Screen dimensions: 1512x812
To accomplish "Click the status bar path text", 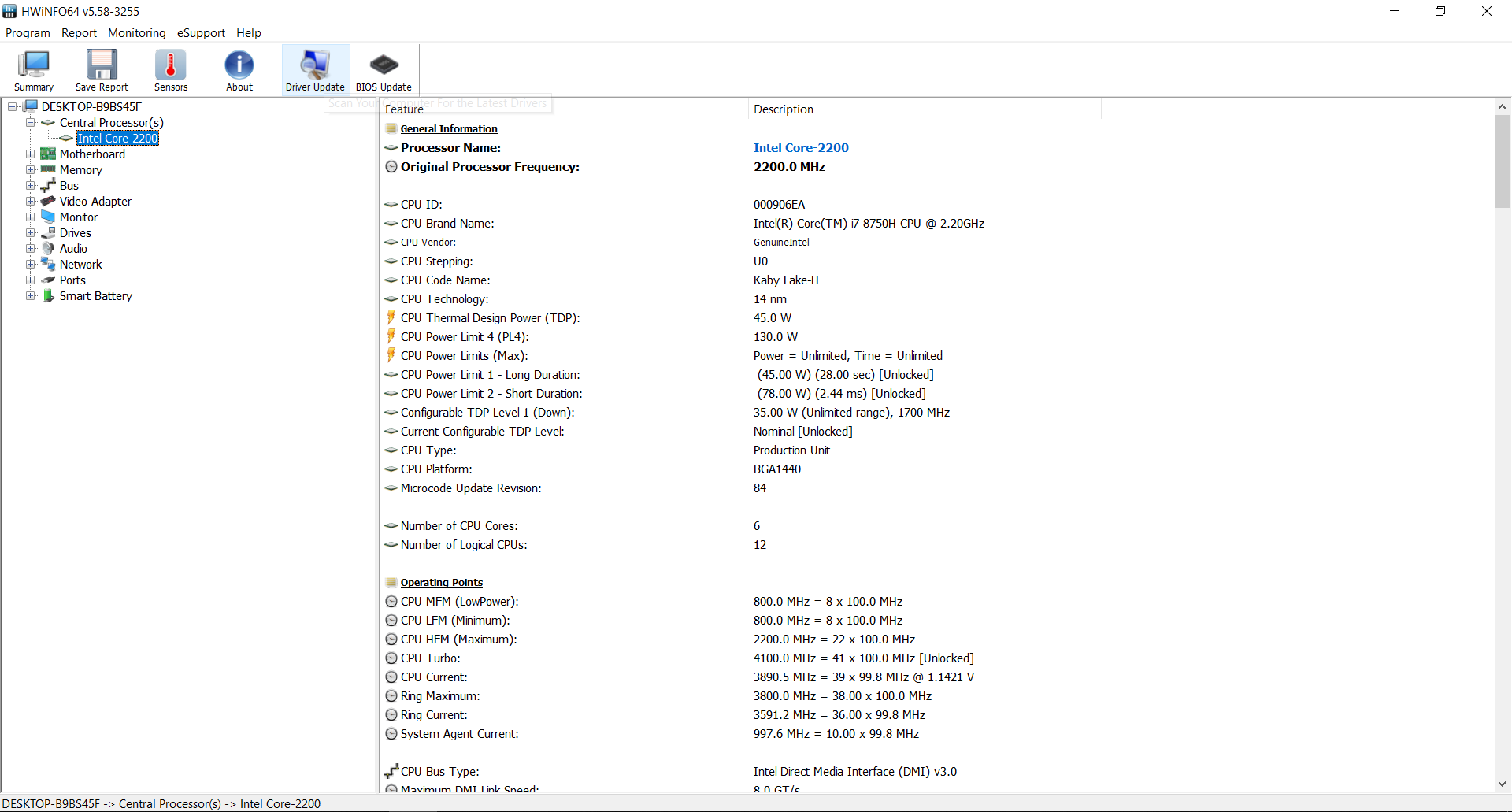I will [x=161, y=803].
